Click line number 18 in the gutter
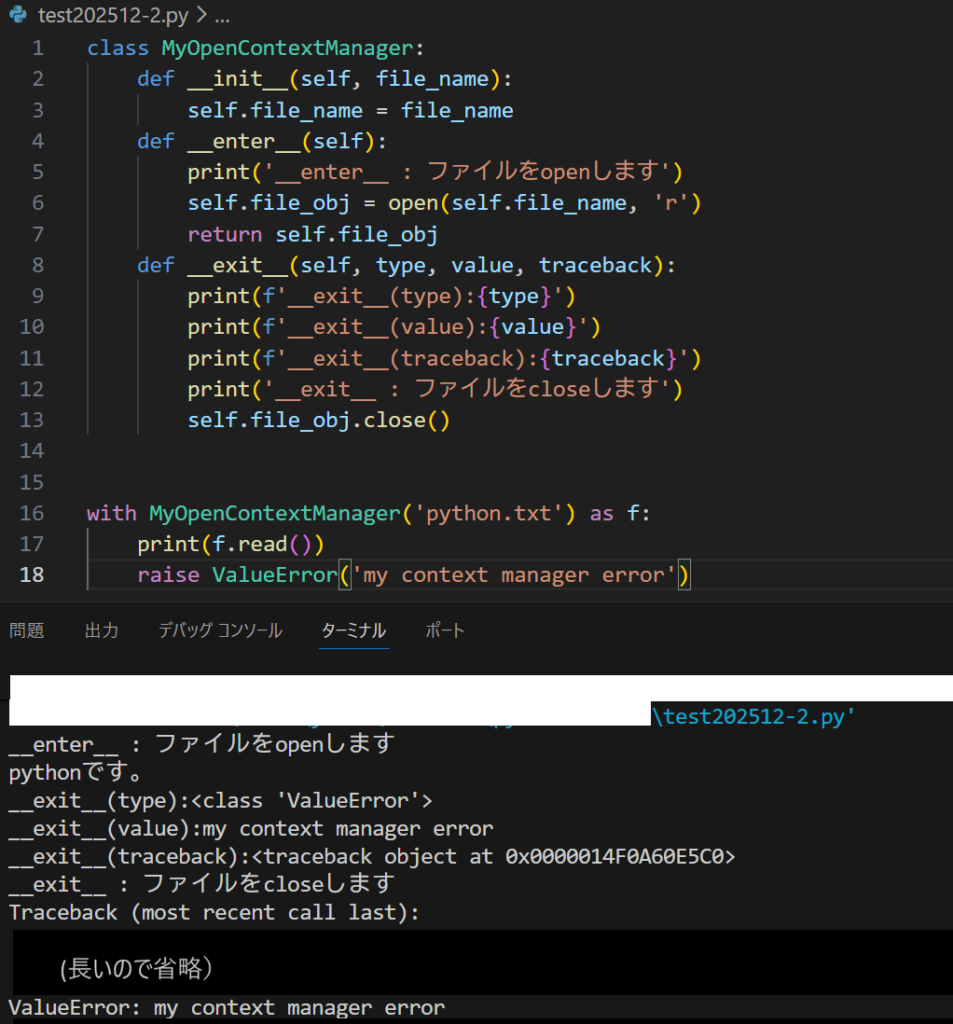Image resolution: width=953 pixels, height=1024 pixels. tap(32, 575)
